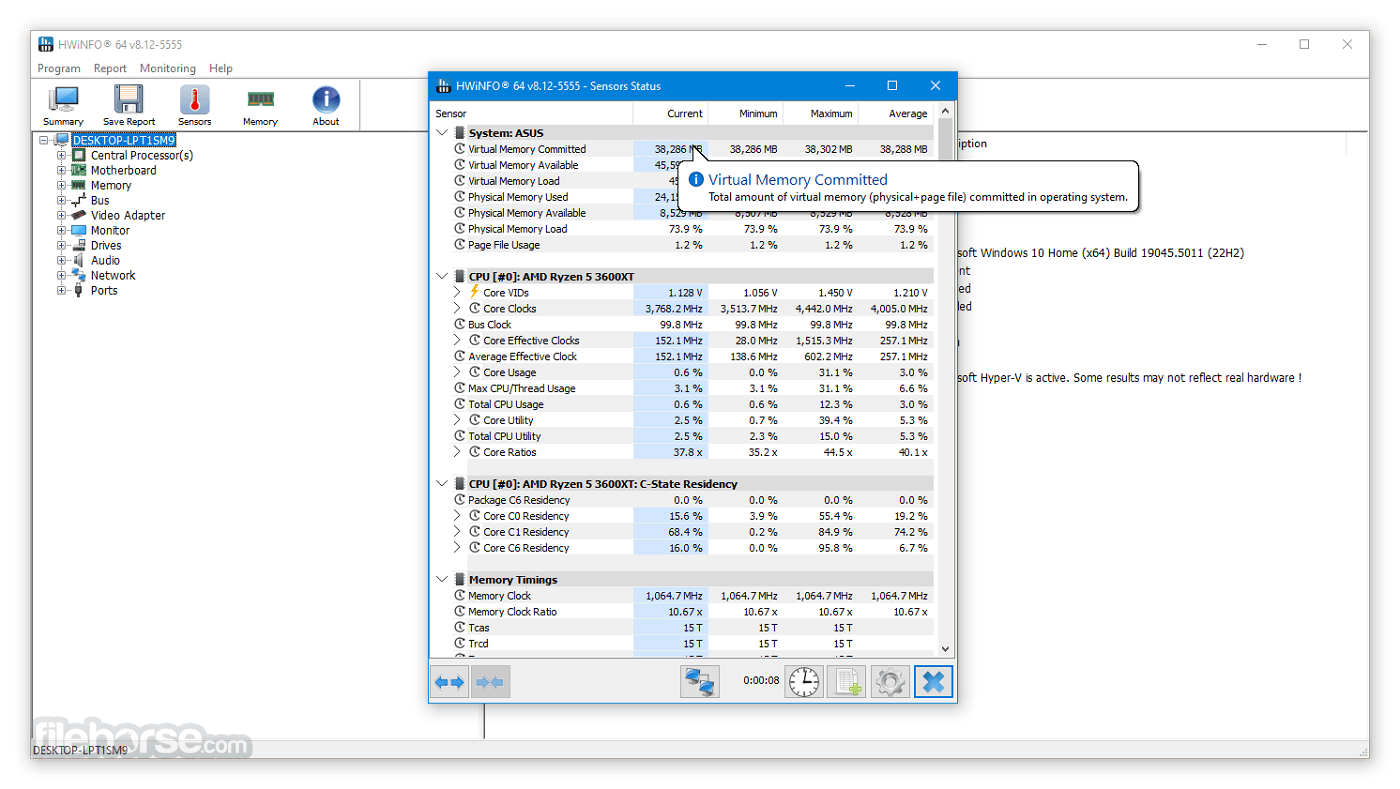The image size is (1400, 789).
Task: Collapse the DESKTOP-LPT1SM9 root node
Action: point(44,141)
